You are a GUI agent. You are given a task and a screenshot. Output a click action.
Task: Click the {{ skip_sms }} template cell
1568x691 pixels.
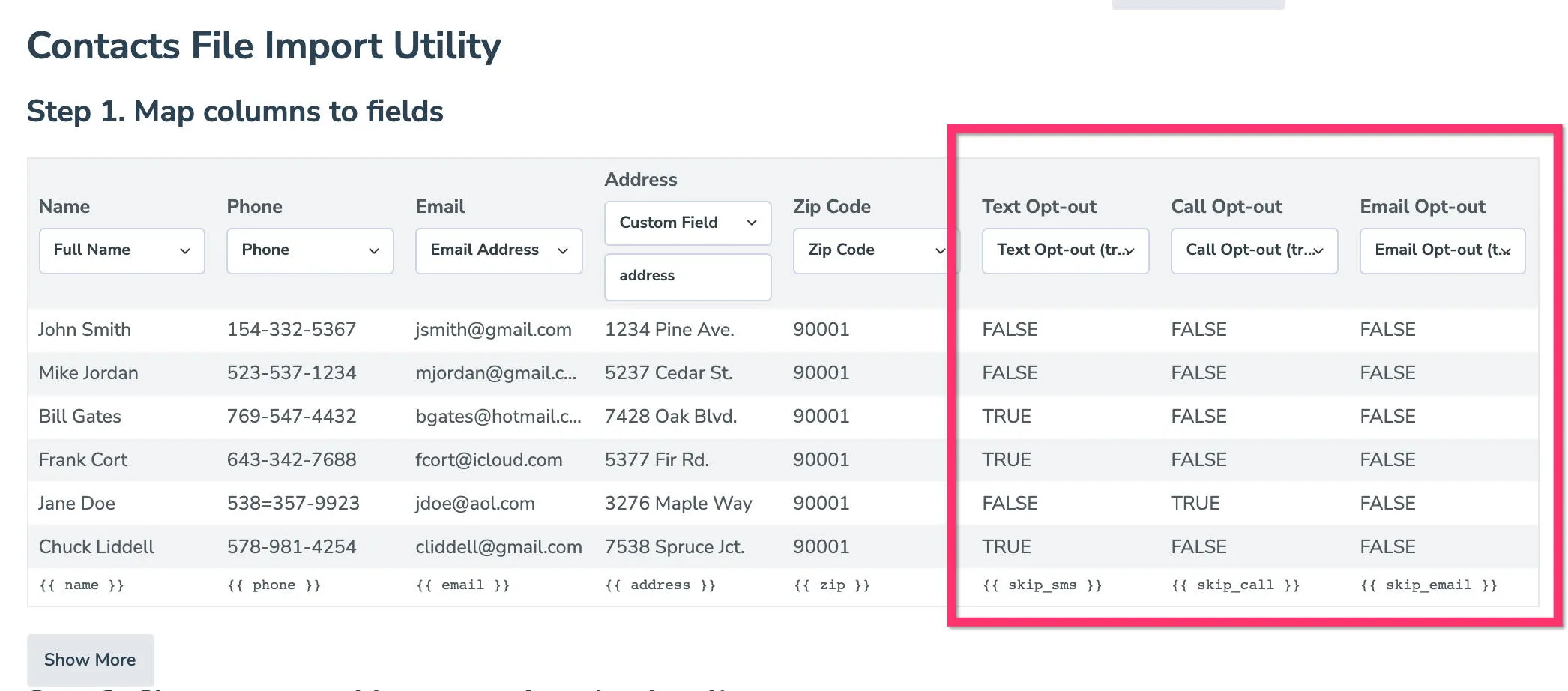[x=1042, y=585]
